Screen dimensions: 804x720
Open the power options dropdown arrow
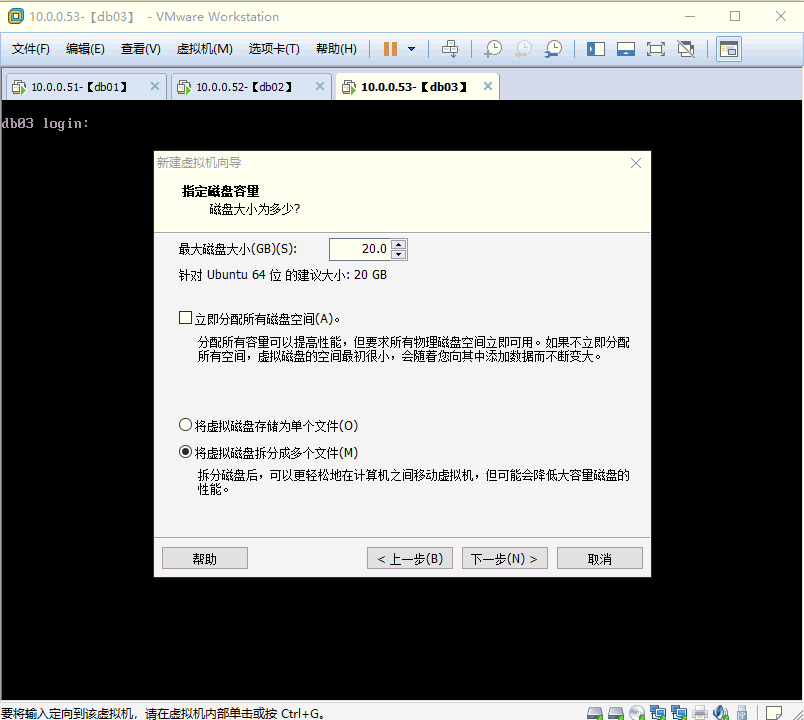411,48
